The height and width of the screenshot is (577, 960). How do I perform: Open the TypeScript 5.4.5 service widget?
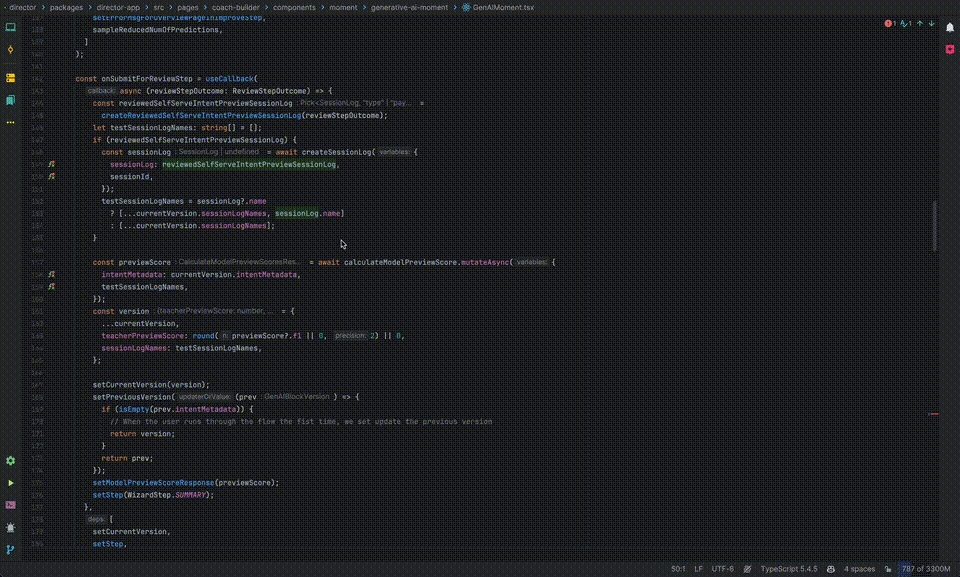[789, 569]
